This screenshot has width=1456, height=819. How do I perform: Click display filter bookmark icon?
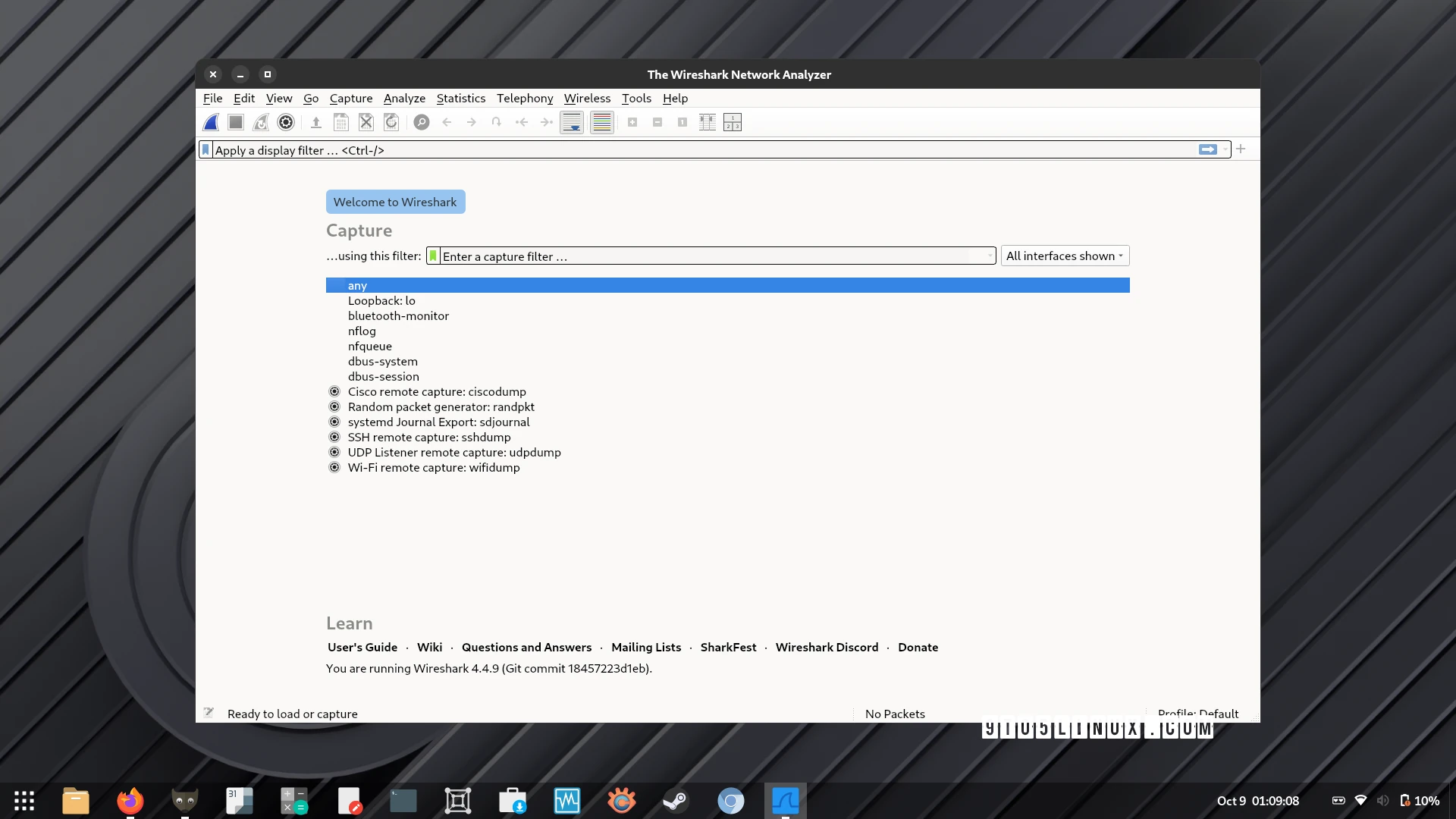206,150
